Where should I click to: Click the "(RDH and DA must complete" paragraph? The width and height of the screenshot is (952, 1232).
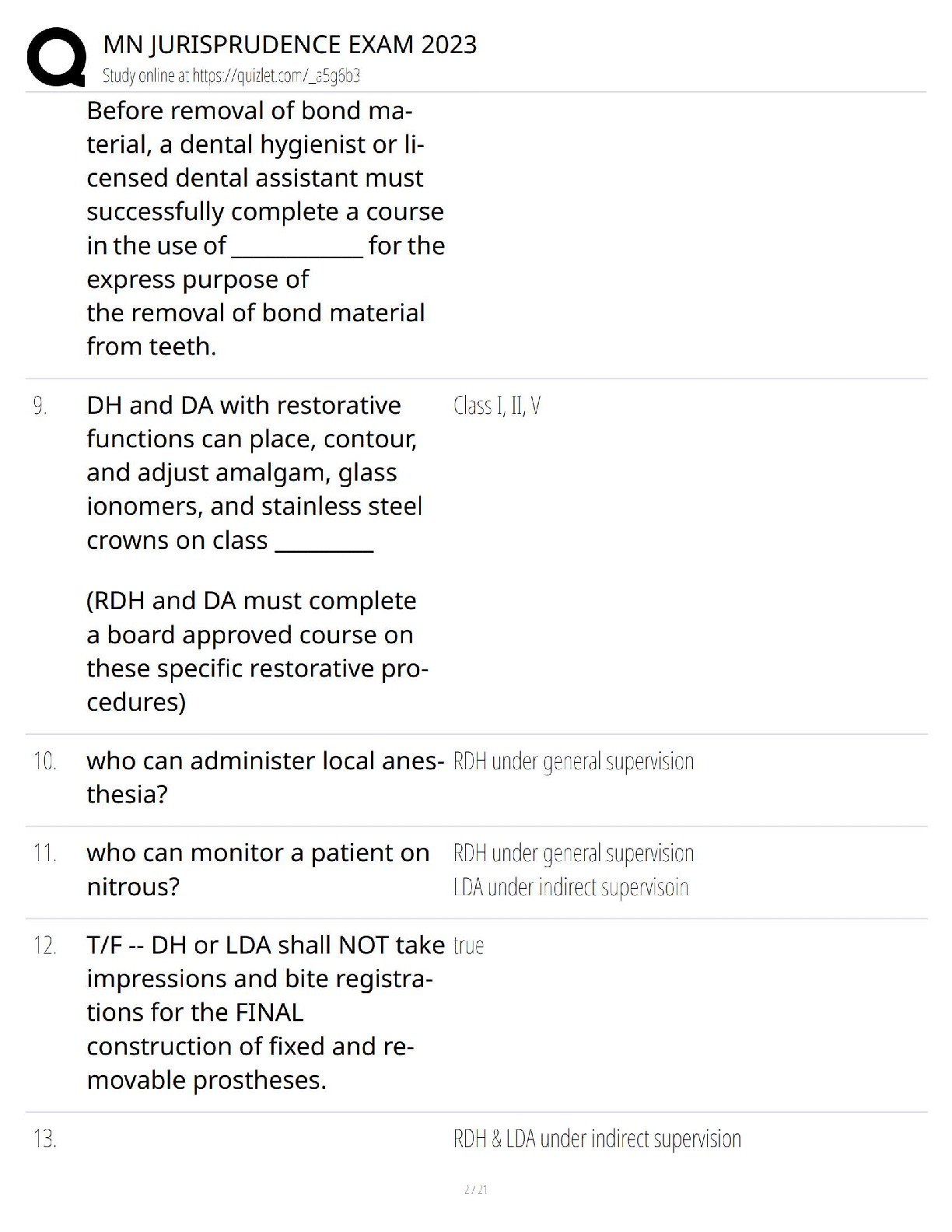[x=257, y=651]
